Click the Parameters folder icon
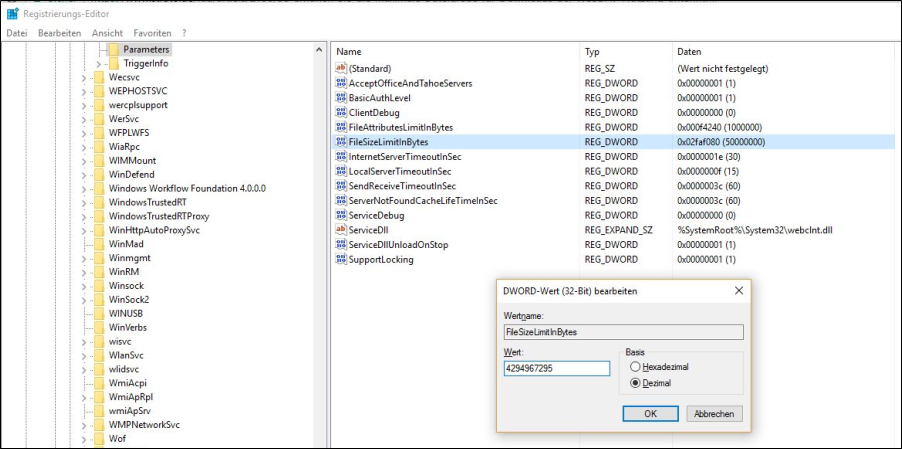The image size is (902, 449). point(113,49)
